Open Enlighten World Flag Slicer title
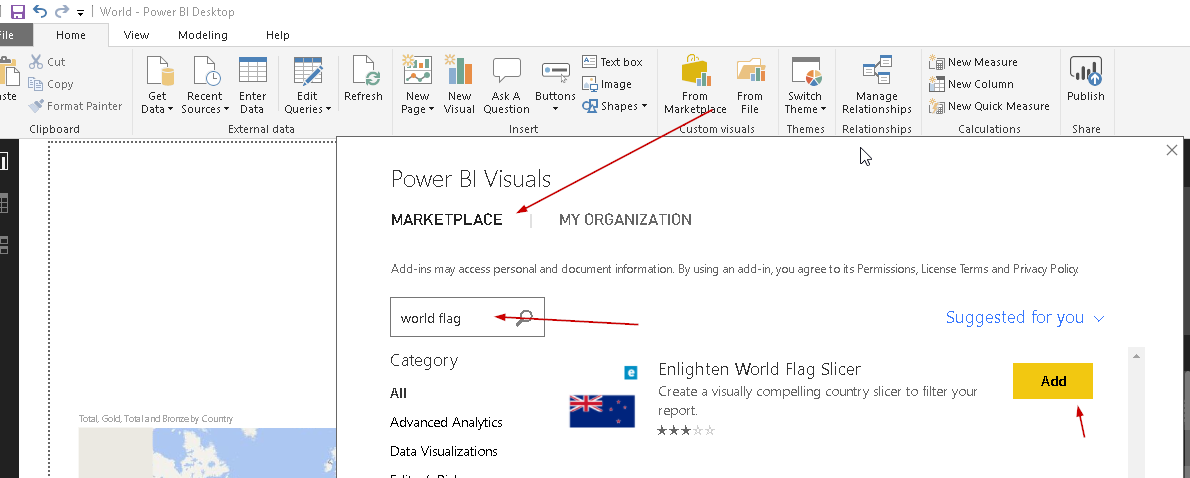The height and width of the screenshot is (478, 1190). pyautogui.click(x=760, y=370)
